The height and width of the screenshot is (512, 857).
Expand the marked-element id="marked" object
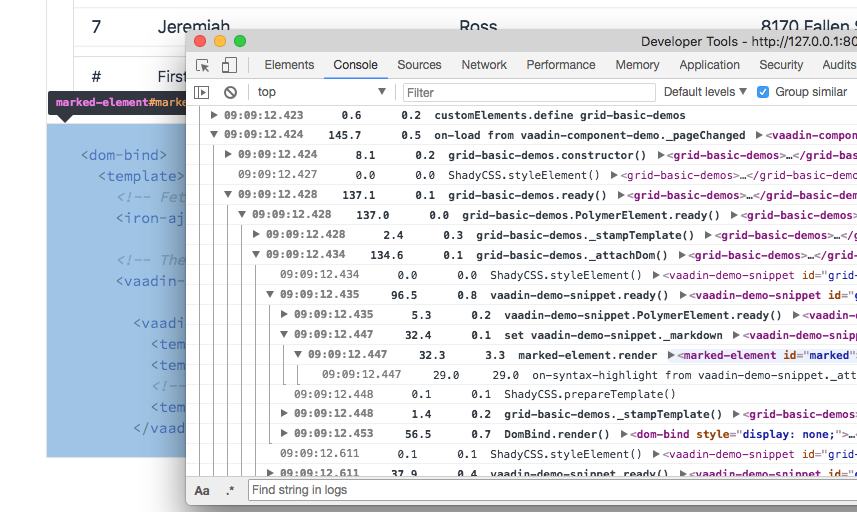tap(671, 355)
